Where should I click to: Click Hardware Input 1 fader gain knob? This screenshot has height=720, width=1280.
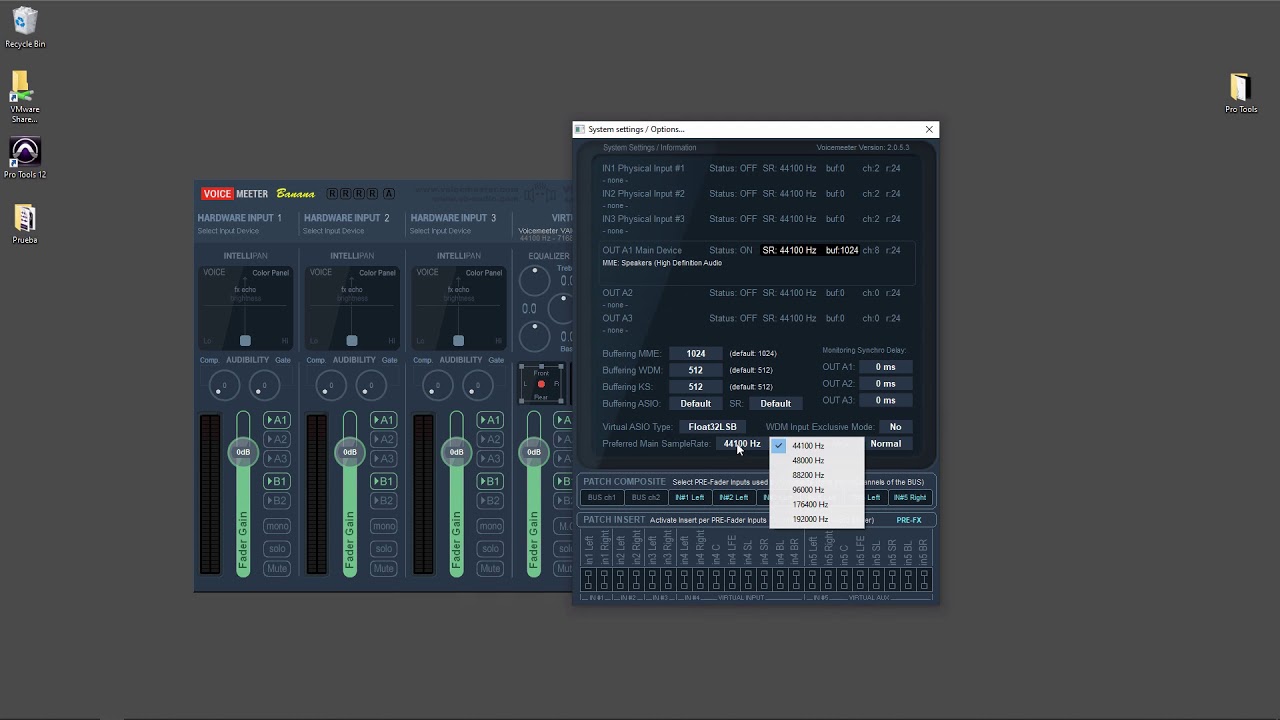(243, 452)
